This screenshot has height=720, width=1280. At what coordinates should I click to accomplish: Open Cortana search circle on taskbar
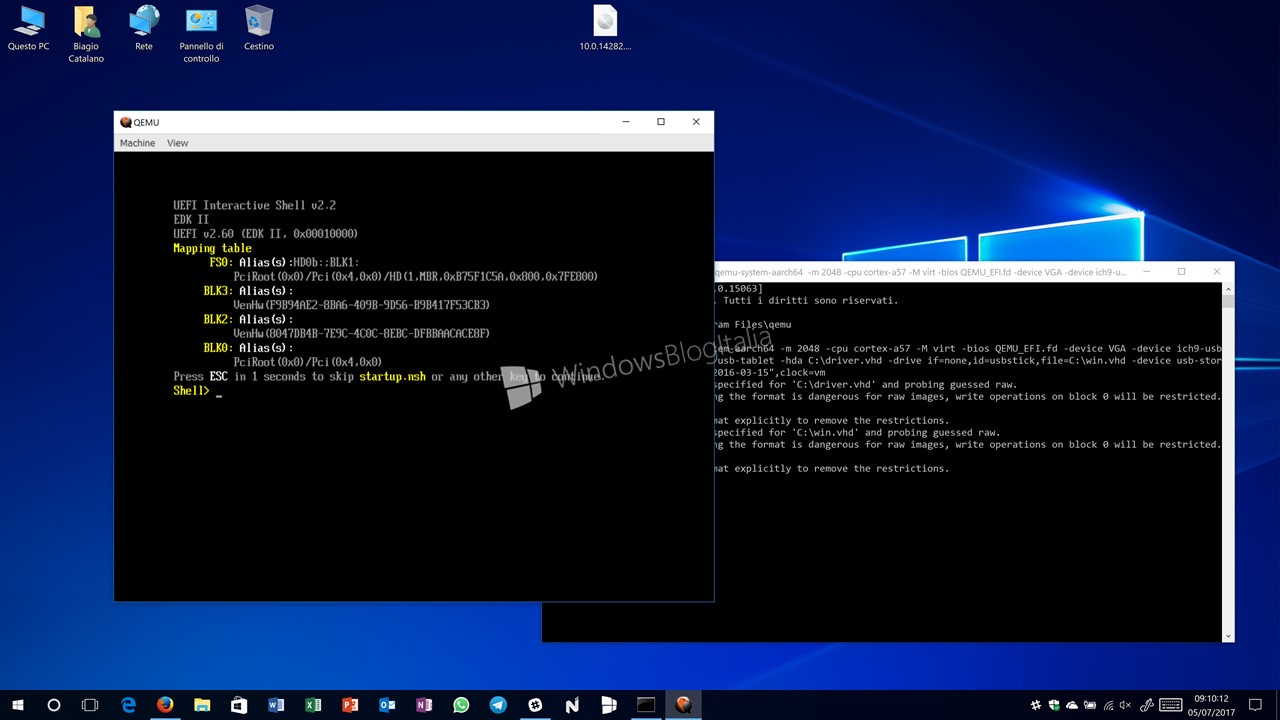point(54,705)
